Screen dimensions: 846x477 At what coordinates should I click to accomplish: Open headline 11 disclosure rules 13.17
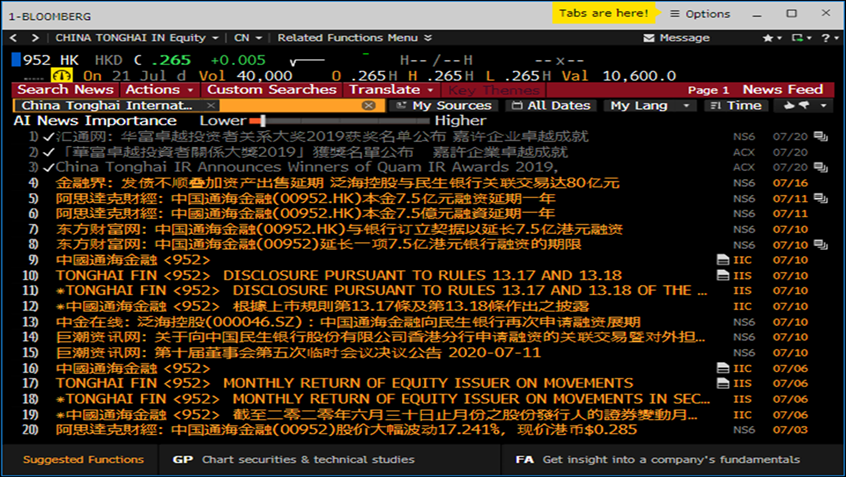382,291
